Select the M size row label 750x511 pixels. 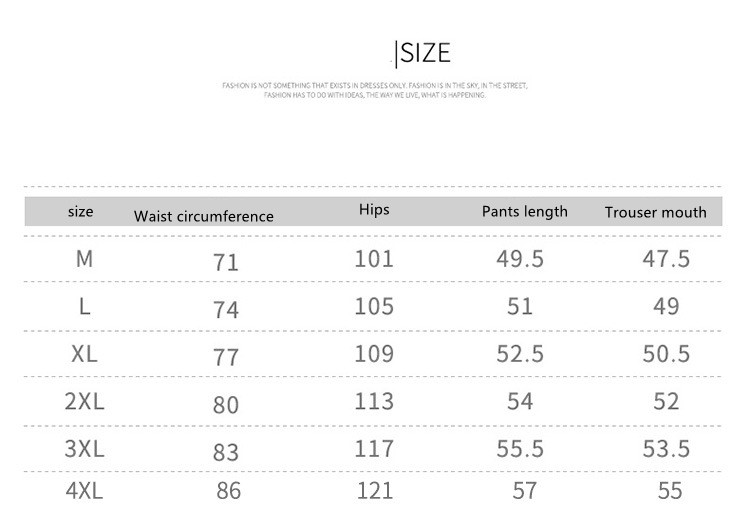[x=84, y=258]
